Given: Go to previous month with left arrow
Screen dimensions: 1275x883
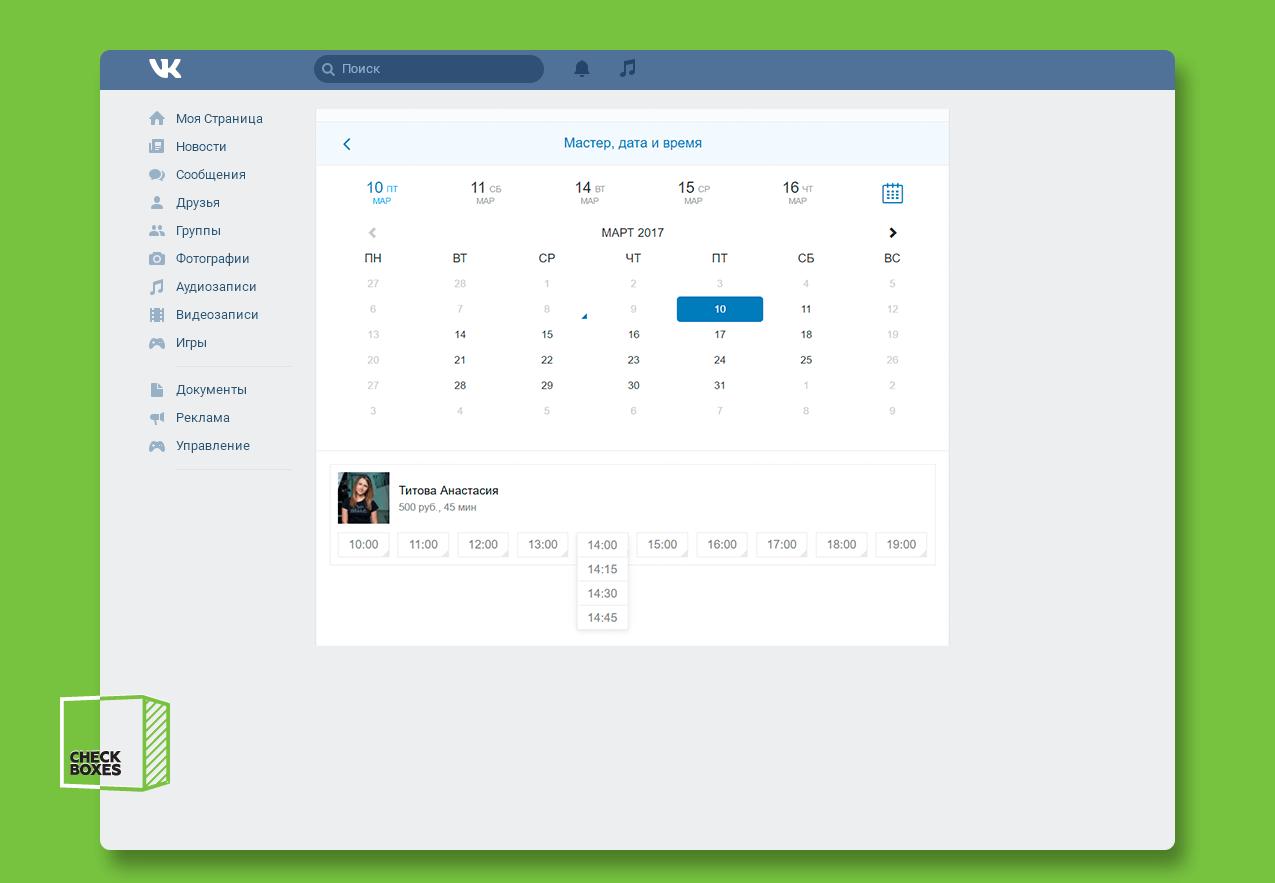Looking at the screenshot, I should tap(373, 233).
